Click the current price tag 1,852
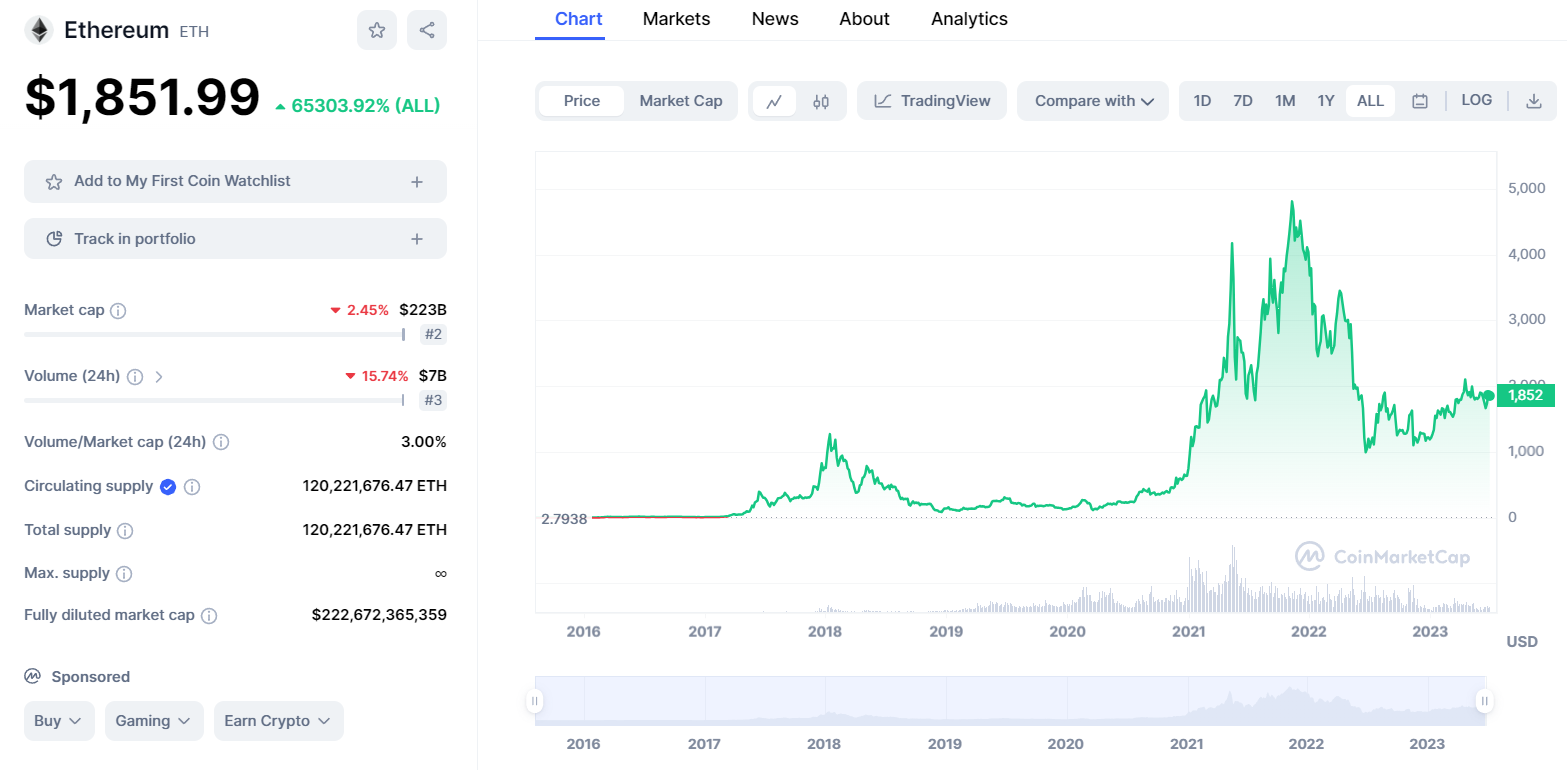 click(x=1525, y=395)
